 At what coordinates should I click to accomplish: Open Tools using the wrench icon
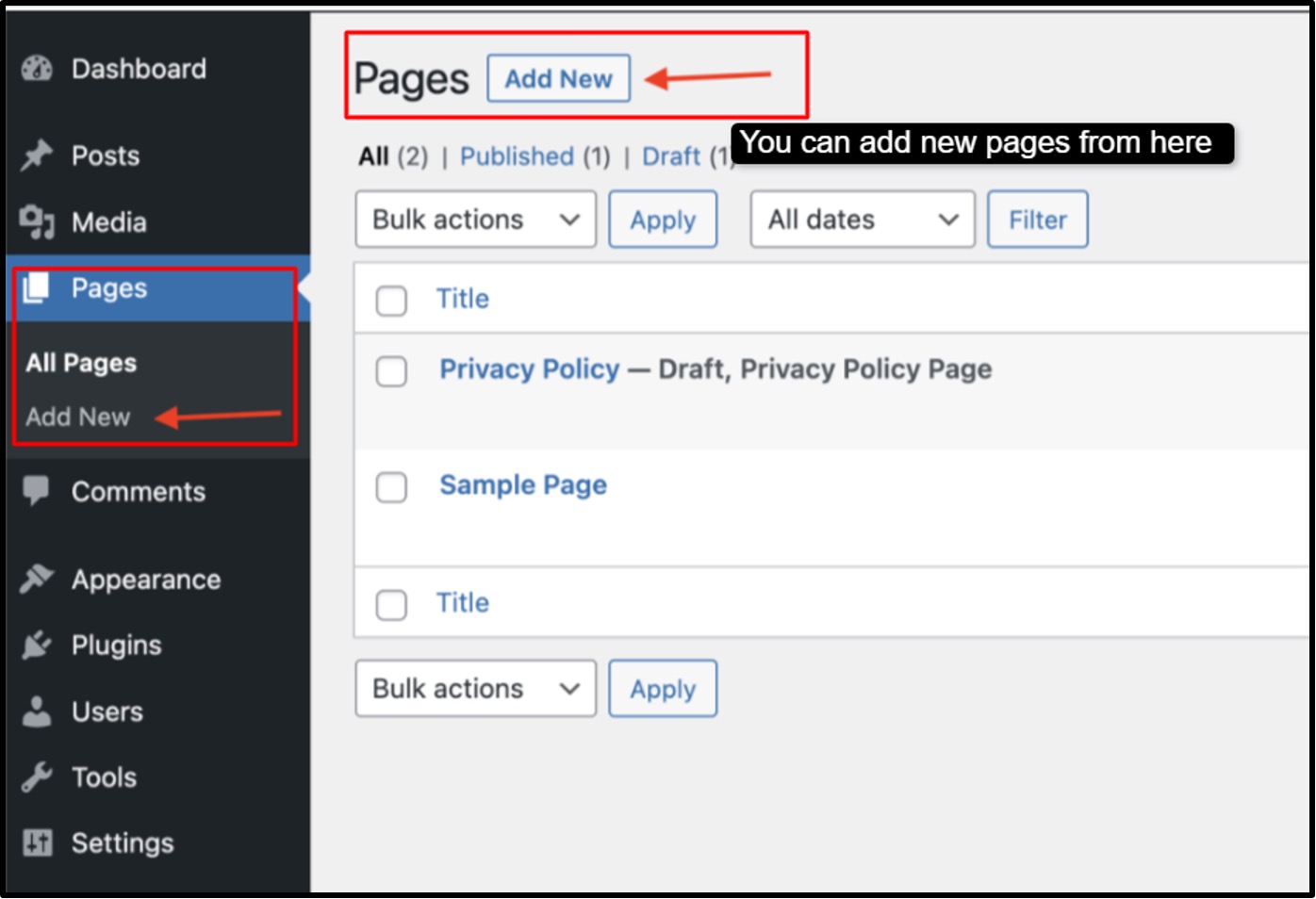point(35,776)
